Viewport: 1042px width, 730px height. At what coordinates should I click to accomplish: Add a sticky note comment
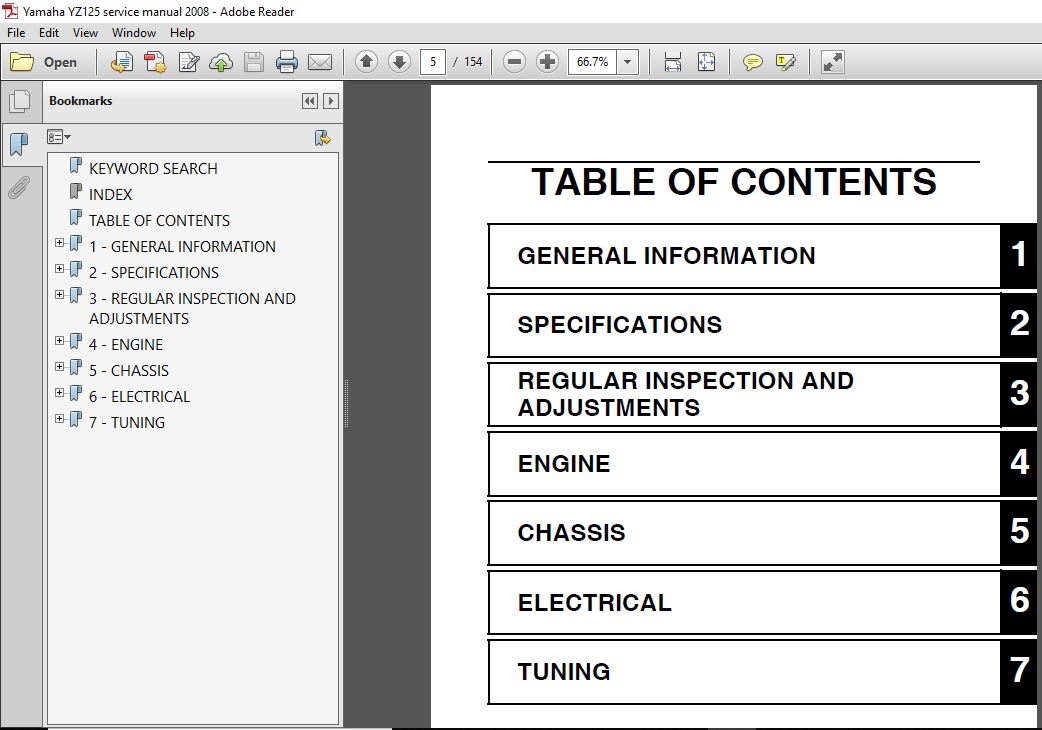point(752,62)
